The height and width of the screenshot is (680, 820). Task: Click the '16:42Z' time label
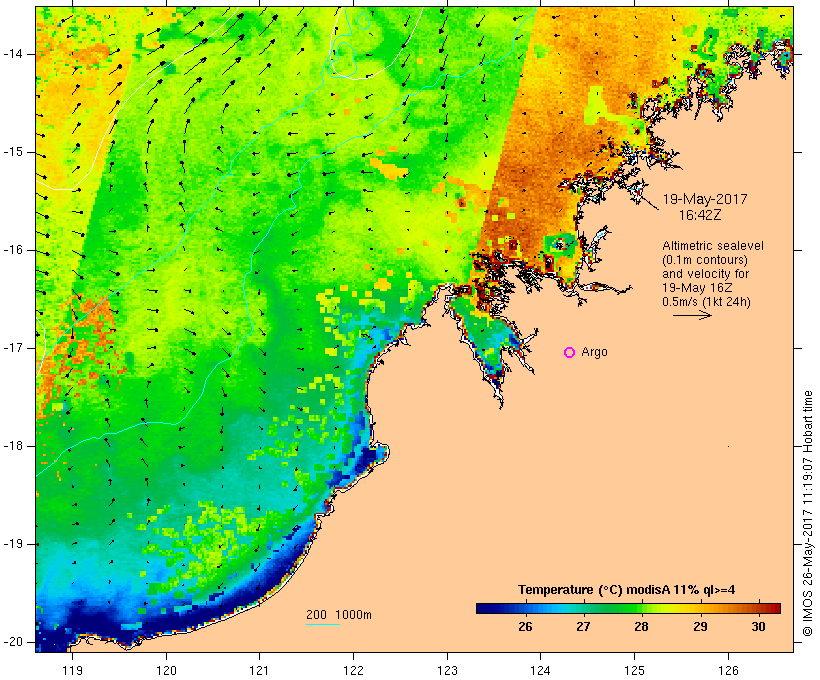tap(700, 215)
